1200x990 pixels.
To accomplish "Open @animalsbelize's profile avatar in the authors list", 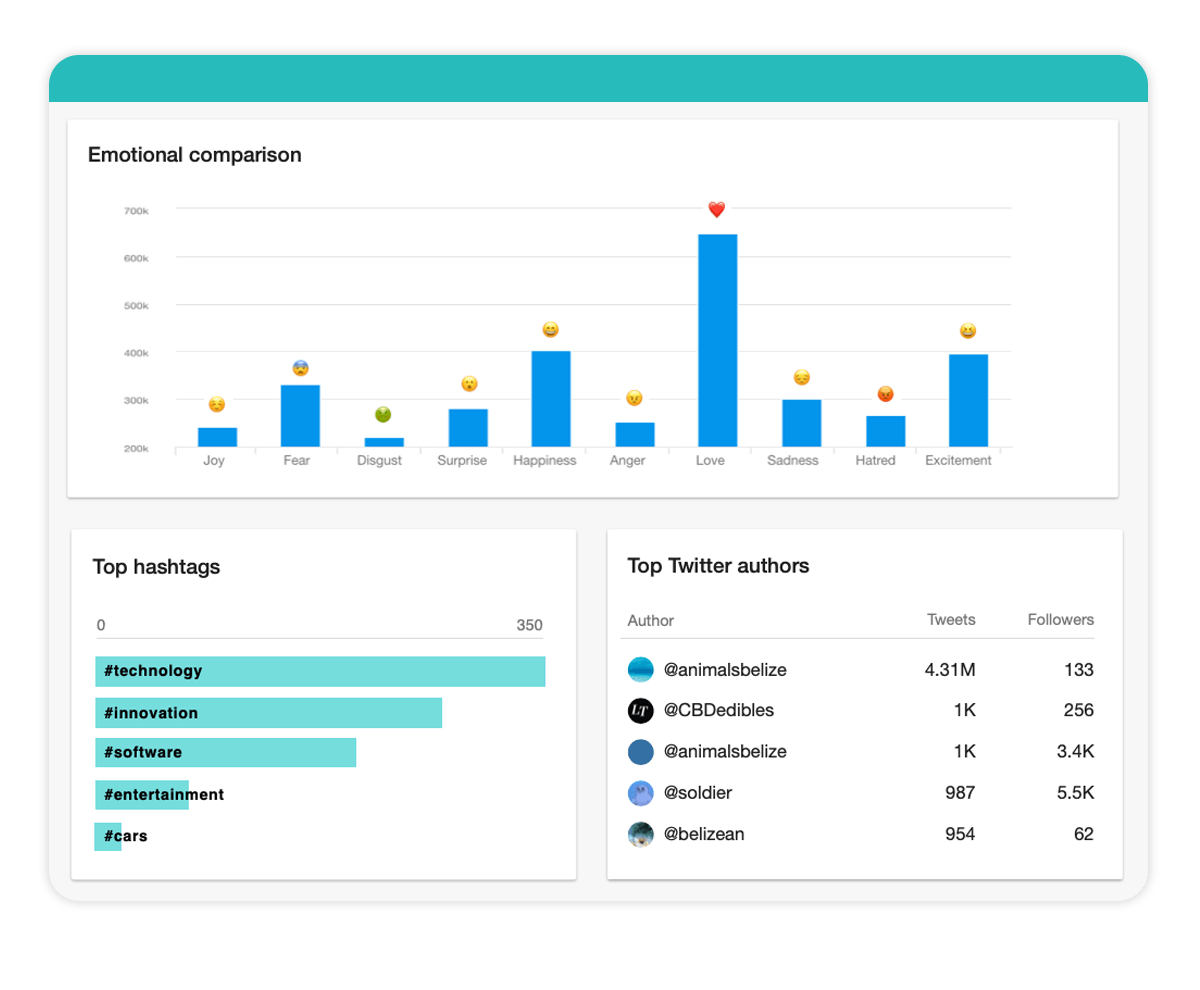I will pyautogui.click(x=640, y=669).
